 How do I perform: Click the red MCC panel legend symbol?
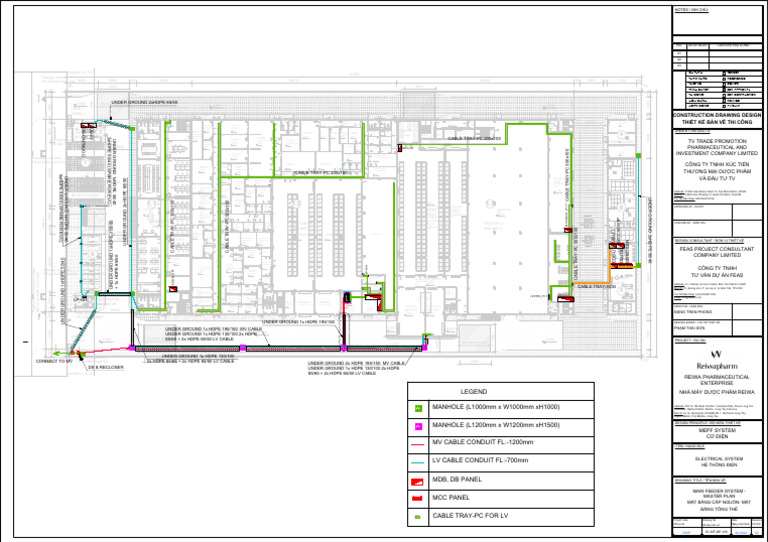click(417, 498)
